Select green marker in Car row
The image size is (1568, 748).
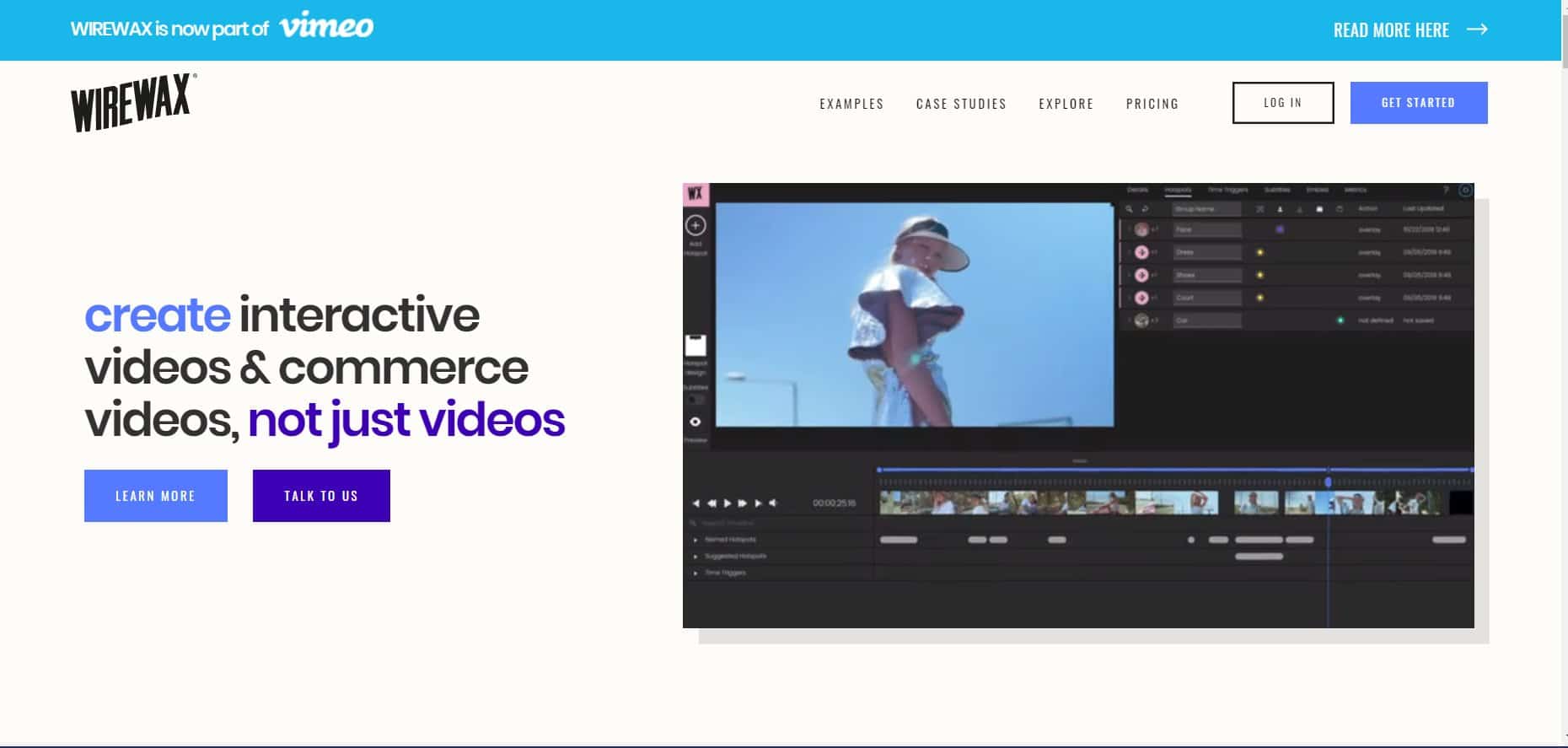coord(1340,320)
